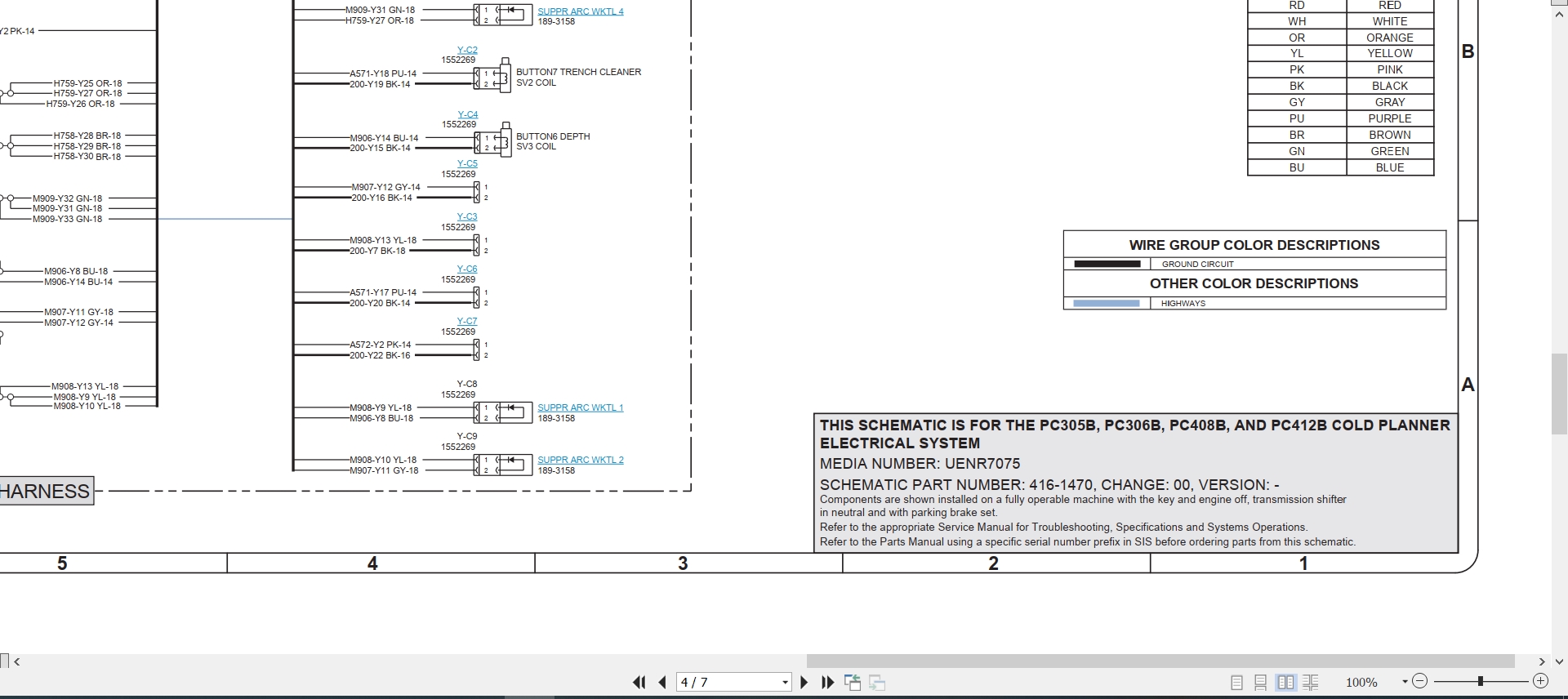Follow the Y-C2 connector link
Image resolution: width=1568 pixels, height=699 pixels.
point(467,50)
